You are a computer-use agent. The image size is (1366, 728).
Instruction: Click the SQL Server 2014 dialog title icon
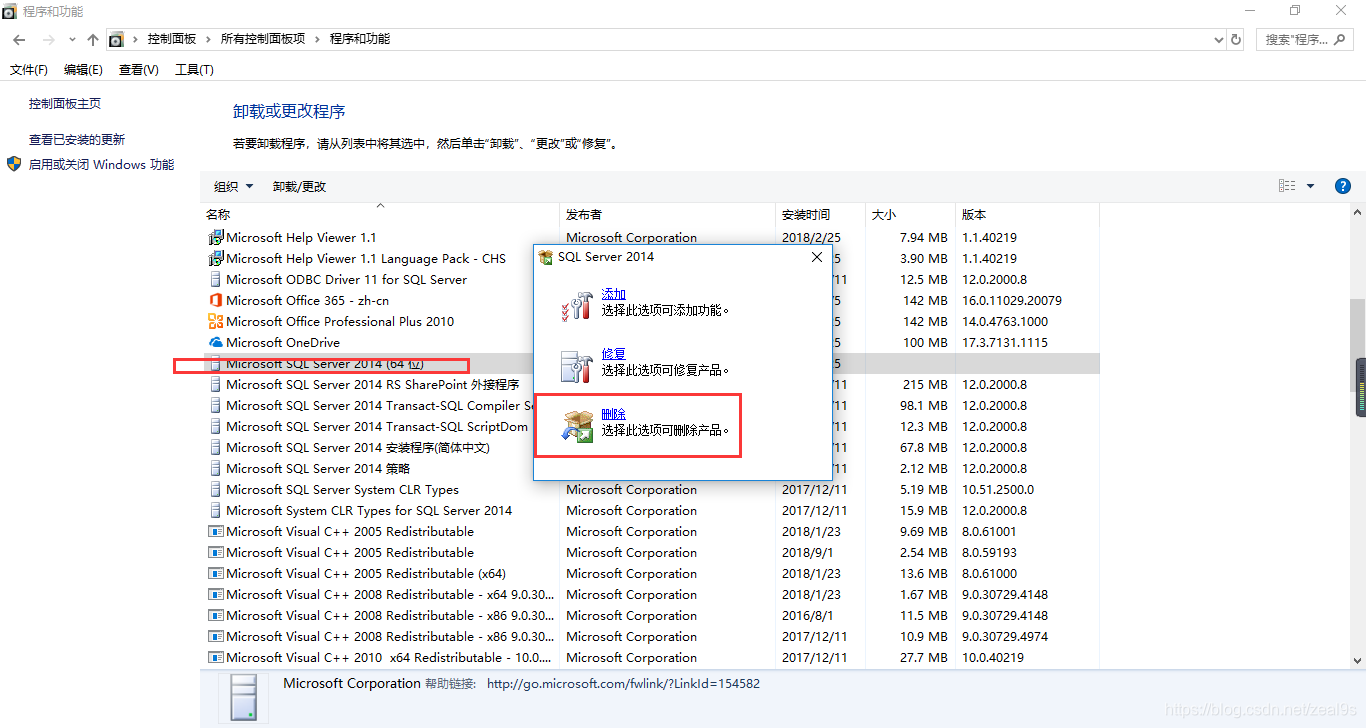(546, 257)
